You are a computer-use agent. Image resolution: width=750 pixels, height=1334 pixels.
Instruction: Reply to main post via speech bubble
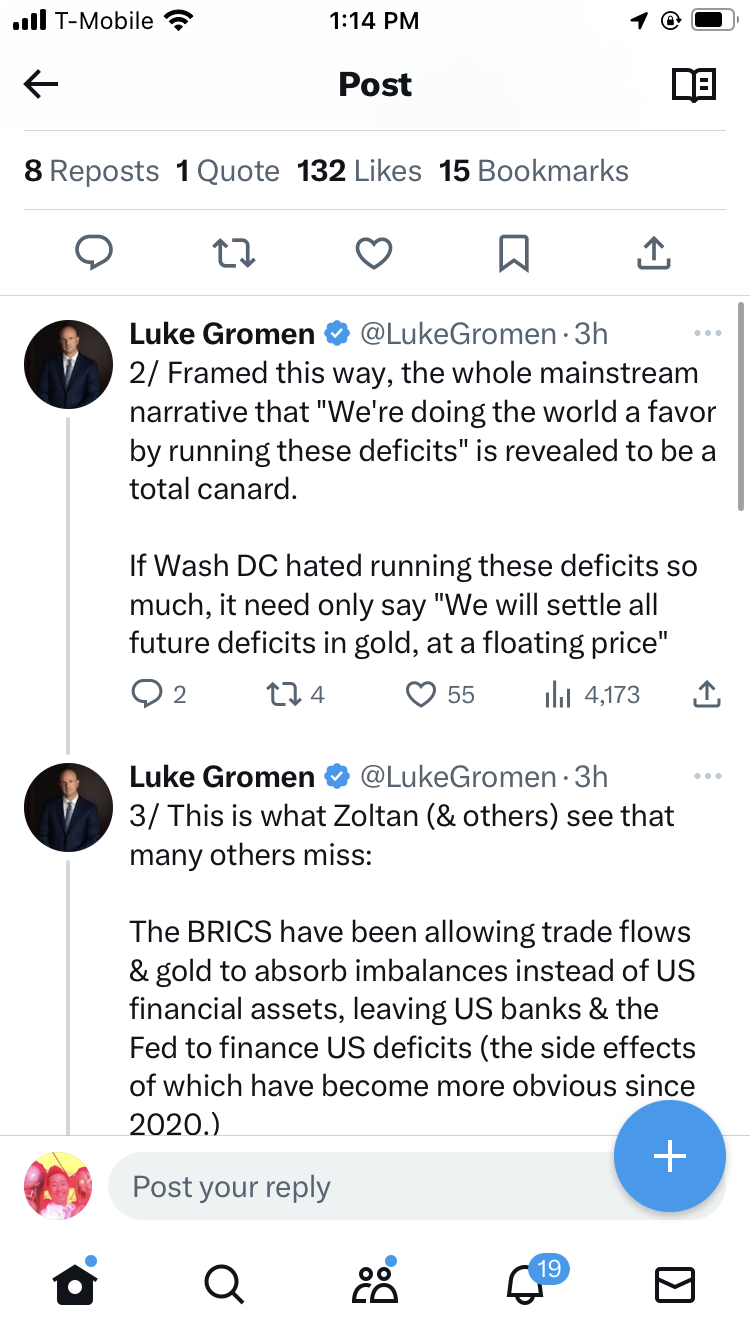pos(95,253)
